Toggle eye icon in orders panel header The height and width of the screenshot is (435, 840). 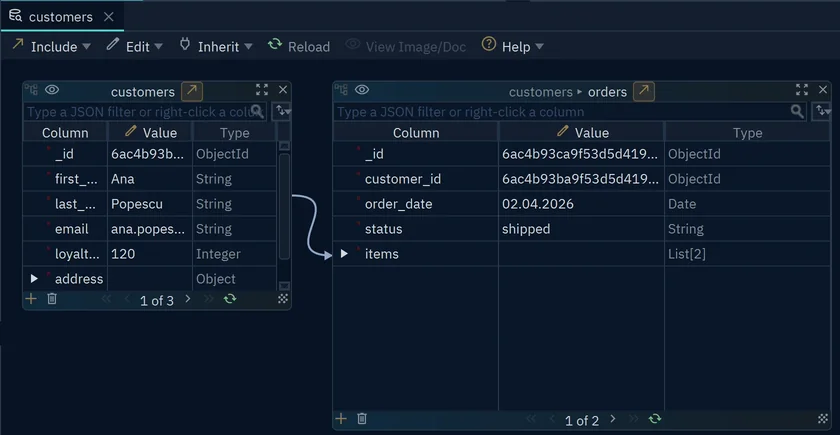[x=362, y=90]
